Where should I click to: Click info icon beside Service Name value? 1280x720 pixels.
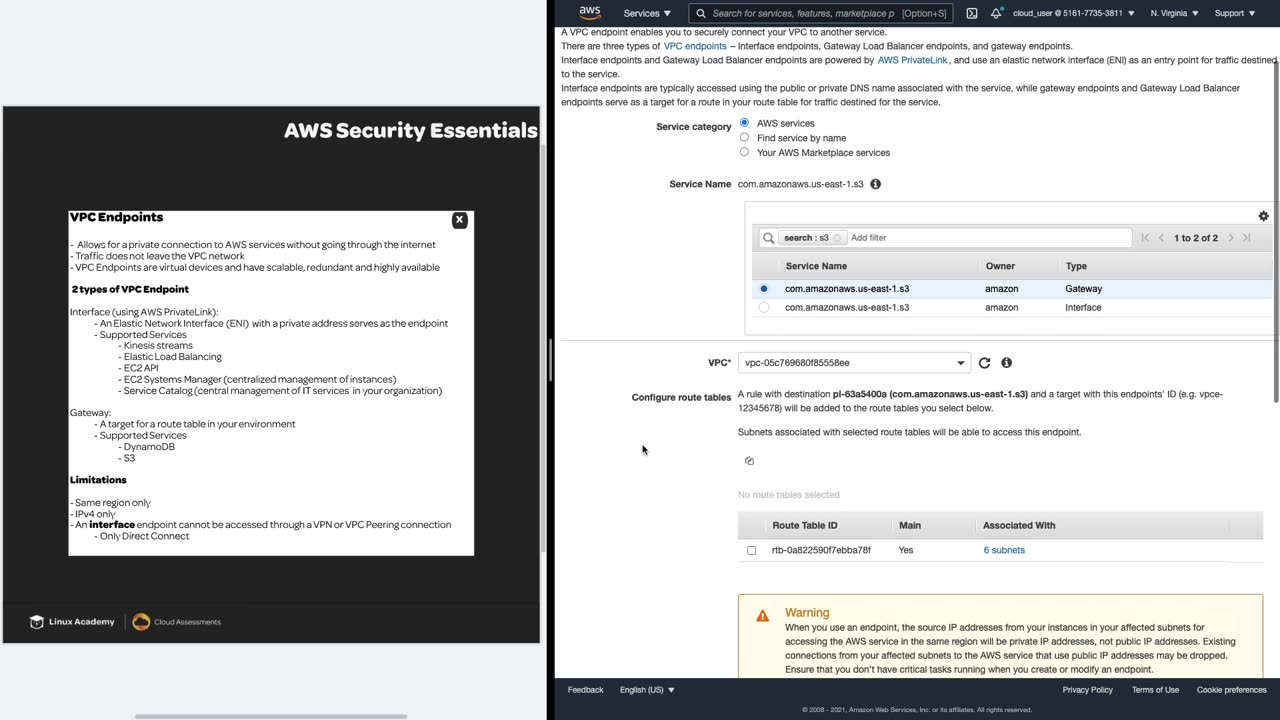tap(875, 184)
